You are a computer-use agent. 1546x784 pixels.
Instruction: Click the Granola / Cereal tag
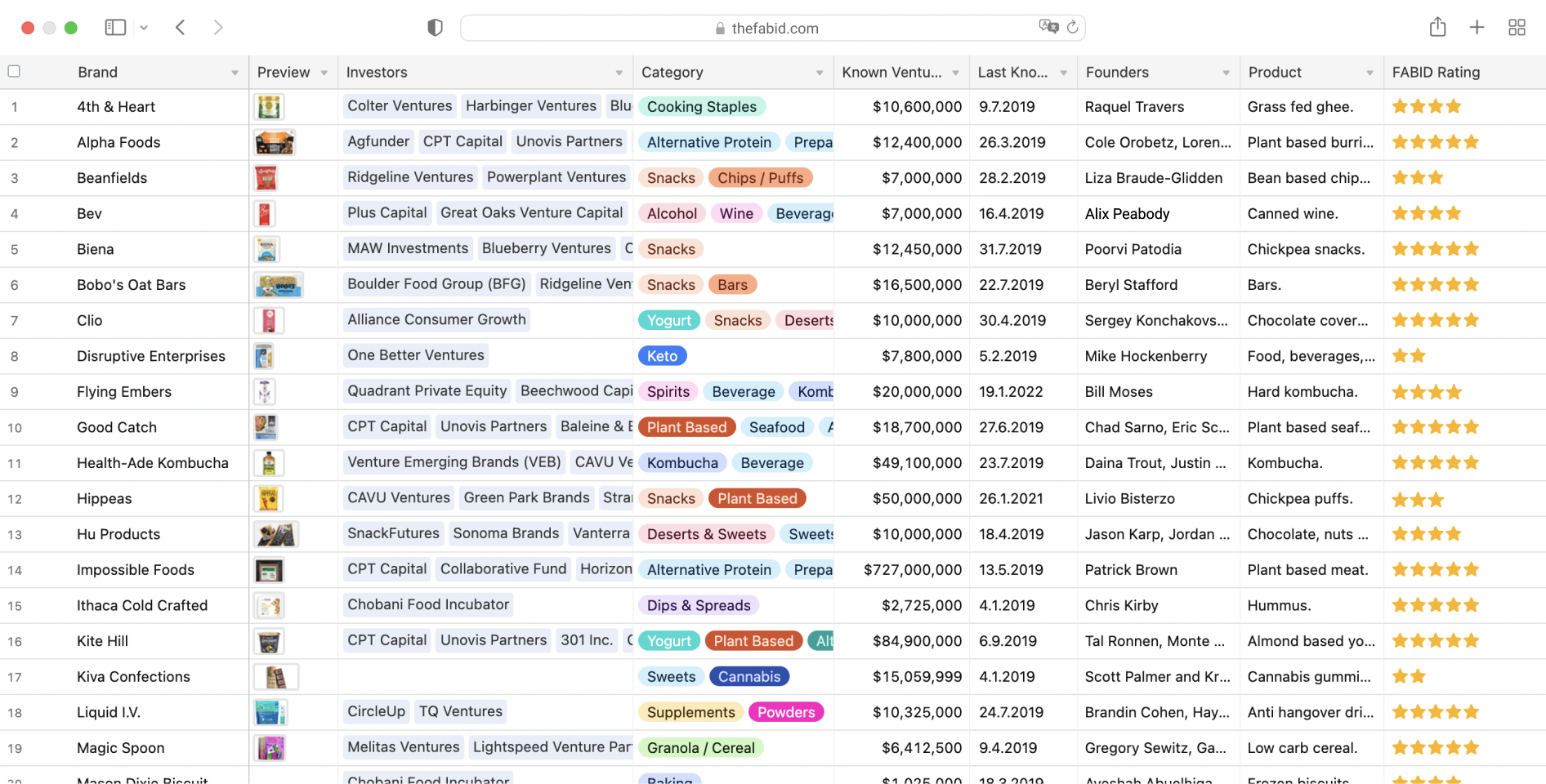click(701, 748)
